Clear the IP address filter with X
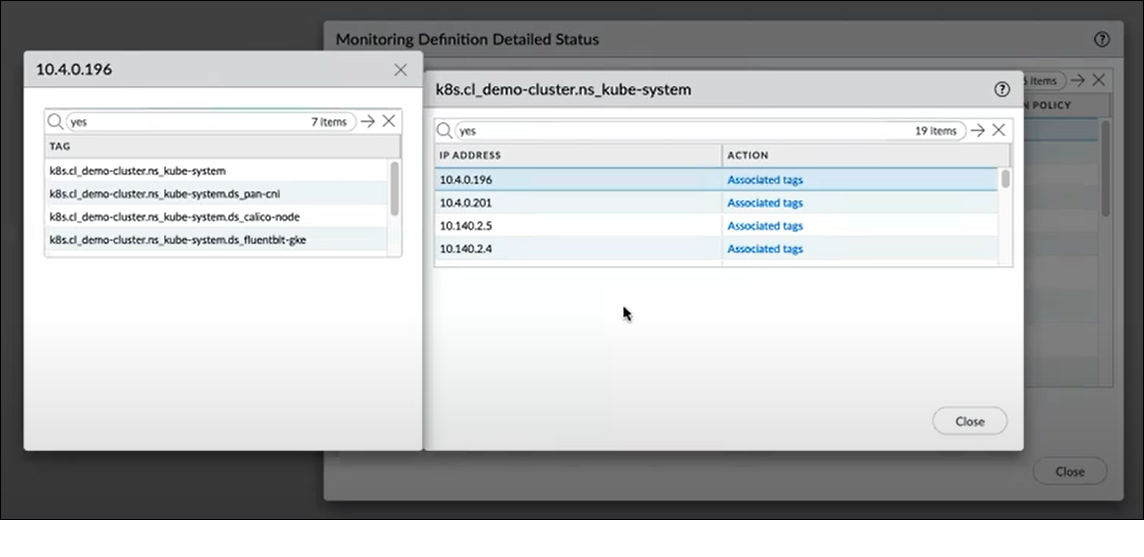 coord(998,130)
